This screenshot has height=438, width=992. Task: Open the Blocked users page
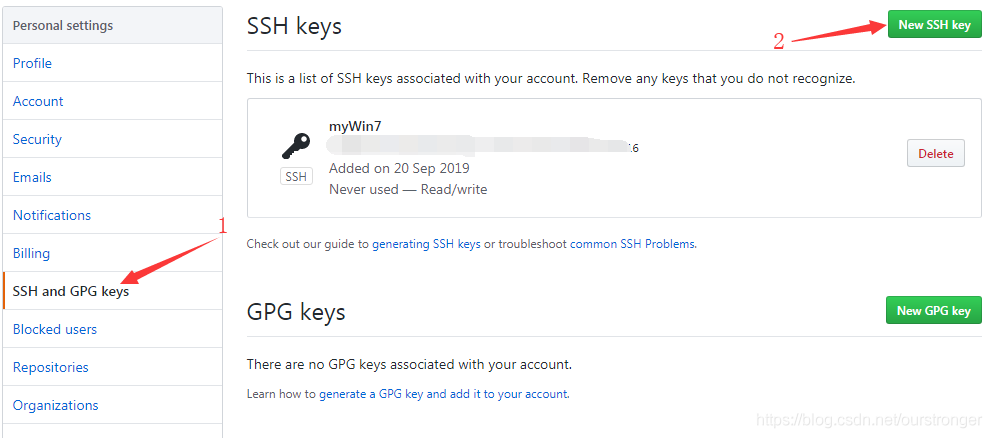pos(55,329)
